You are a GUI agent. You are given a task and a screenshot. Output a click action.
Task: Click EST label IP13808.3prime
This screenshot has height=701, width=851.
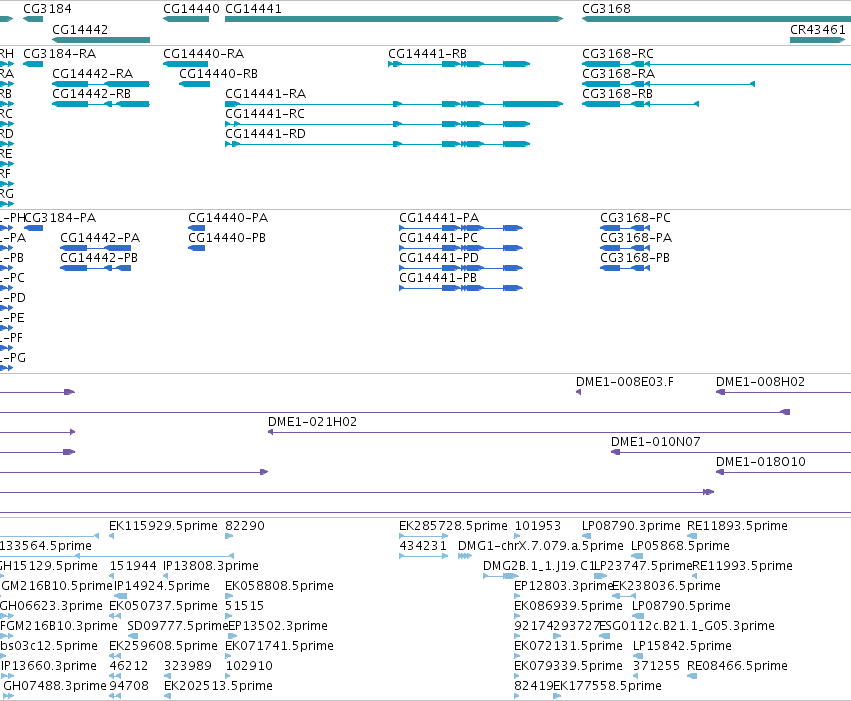click(211, 566)
